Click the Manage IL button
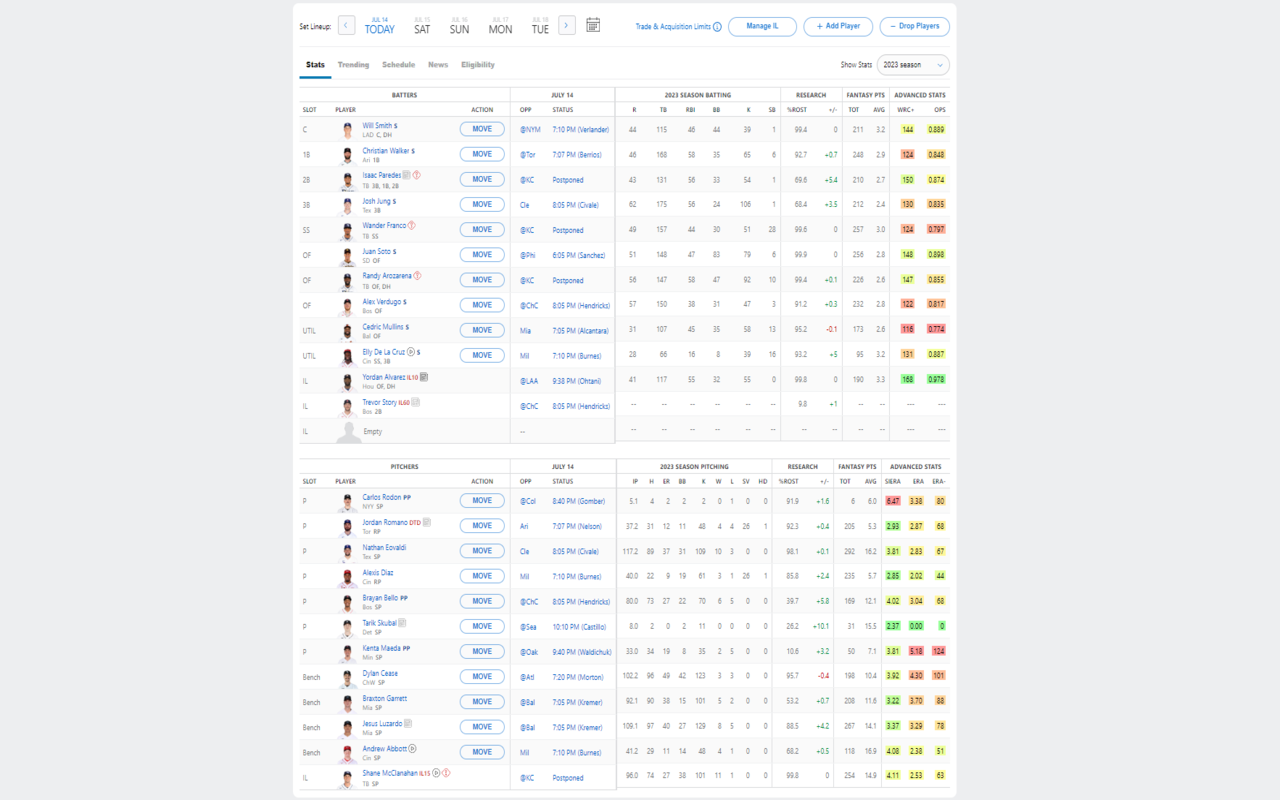The width and height of the screenshot is (1280, 800). (762, 27)
